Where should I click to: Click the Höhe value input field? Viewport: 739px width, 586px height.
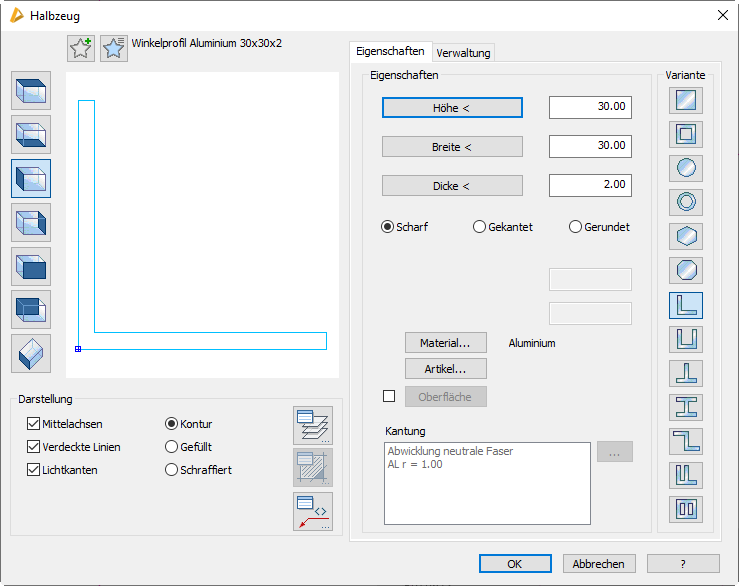tap(590, 107)
